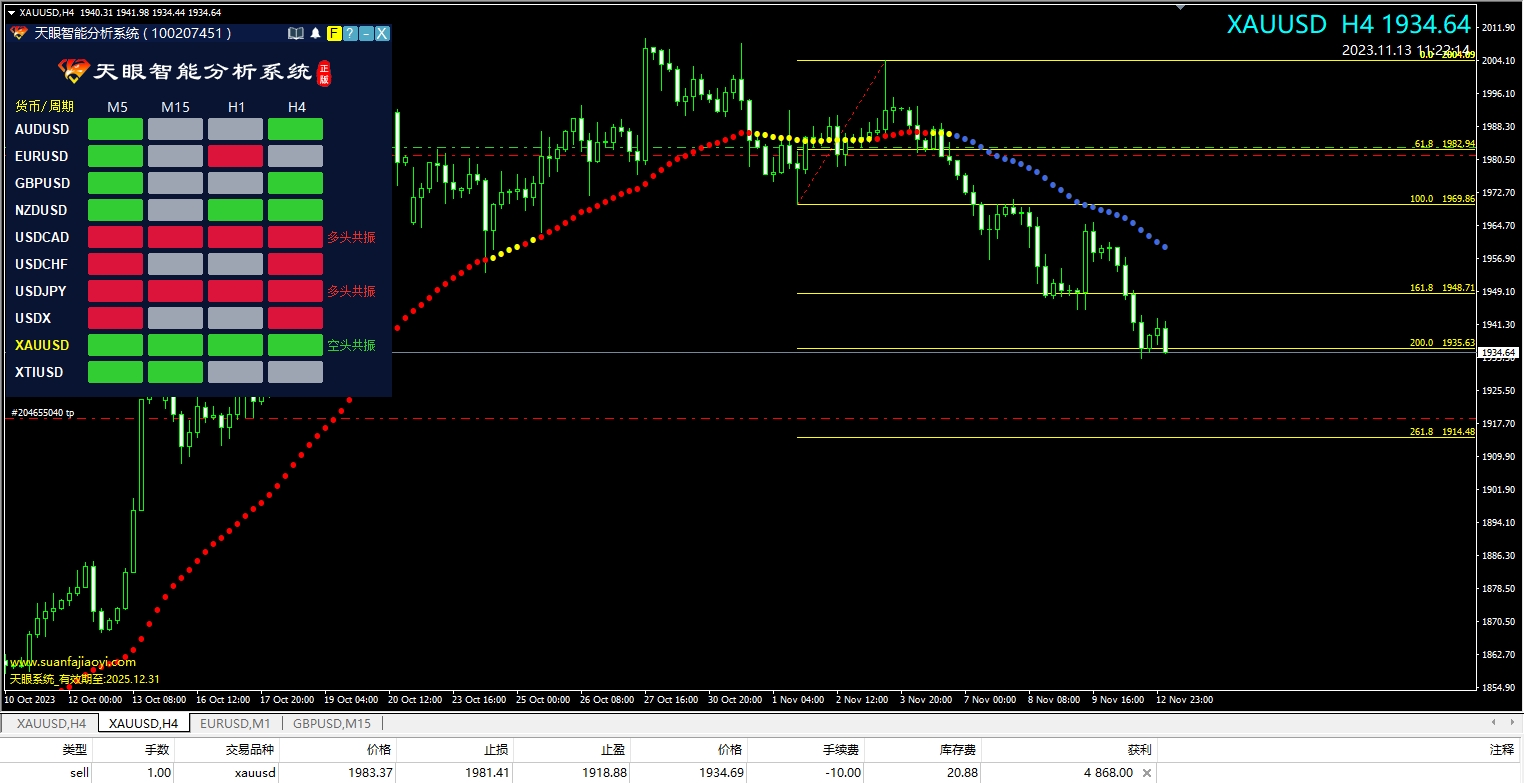Image resolution: width=1524 pixels, height=783 pixels.
Task: Click the gray XTIUSD H4 signal cell
Action: [x=296, y=372]
